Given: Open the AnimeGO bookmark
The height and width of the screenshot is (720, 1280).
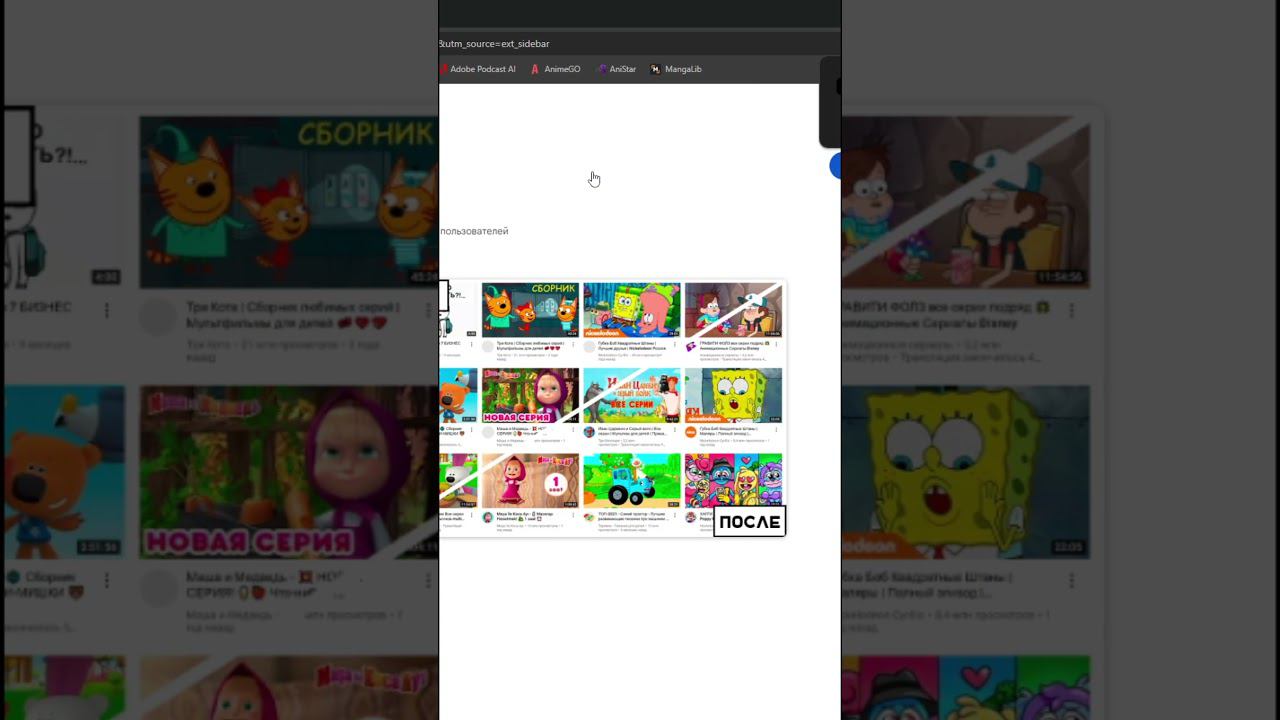Looking at the screenshot, I should click(x=555, y=69).
